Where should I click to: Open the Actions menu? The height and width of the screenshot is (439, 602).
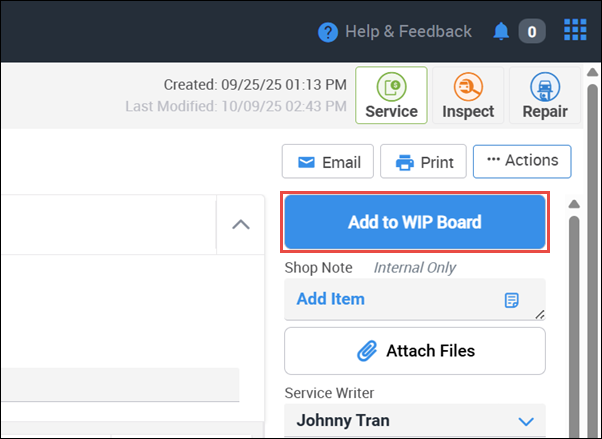[x=522, y=161]
